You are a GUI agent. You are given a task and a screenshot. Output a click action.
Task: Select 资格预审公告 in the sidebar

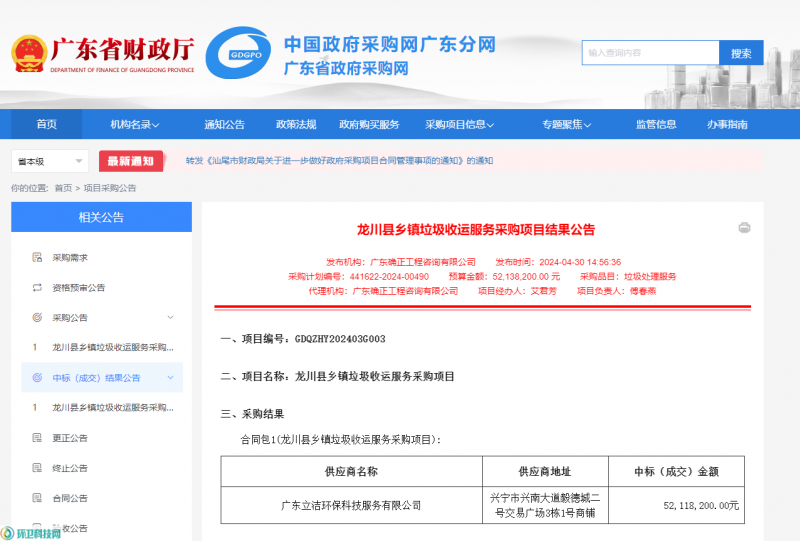tap(79, 288)
